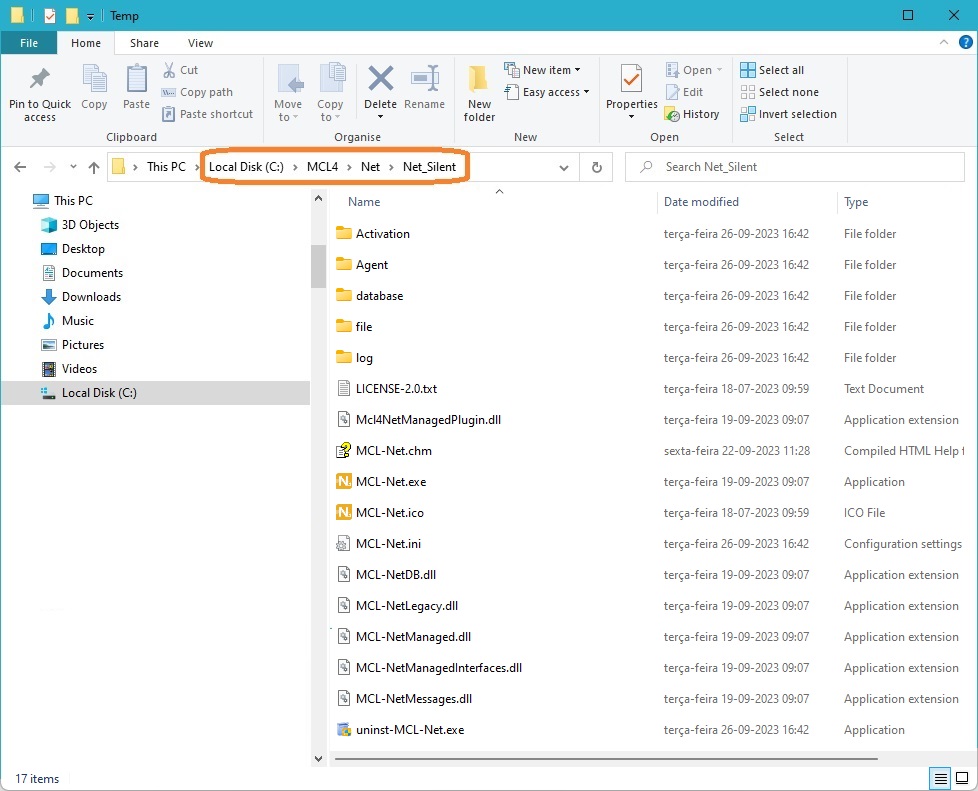This screenshot has height=791, width=978.
Task: Click MCL4 in the address breadcrumb
Action: click(x=322, y=167)
